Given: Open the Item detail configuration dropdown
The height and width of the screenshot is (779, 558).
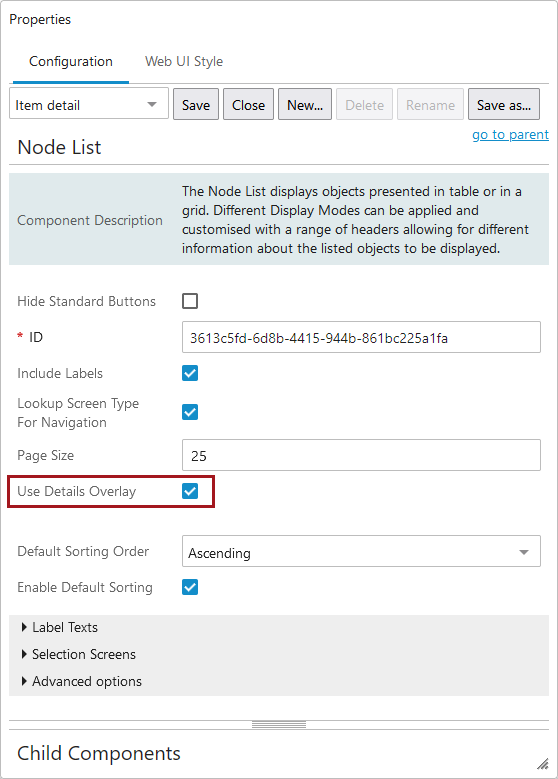Looking at the screenshot, I should (x=89, y=104).
